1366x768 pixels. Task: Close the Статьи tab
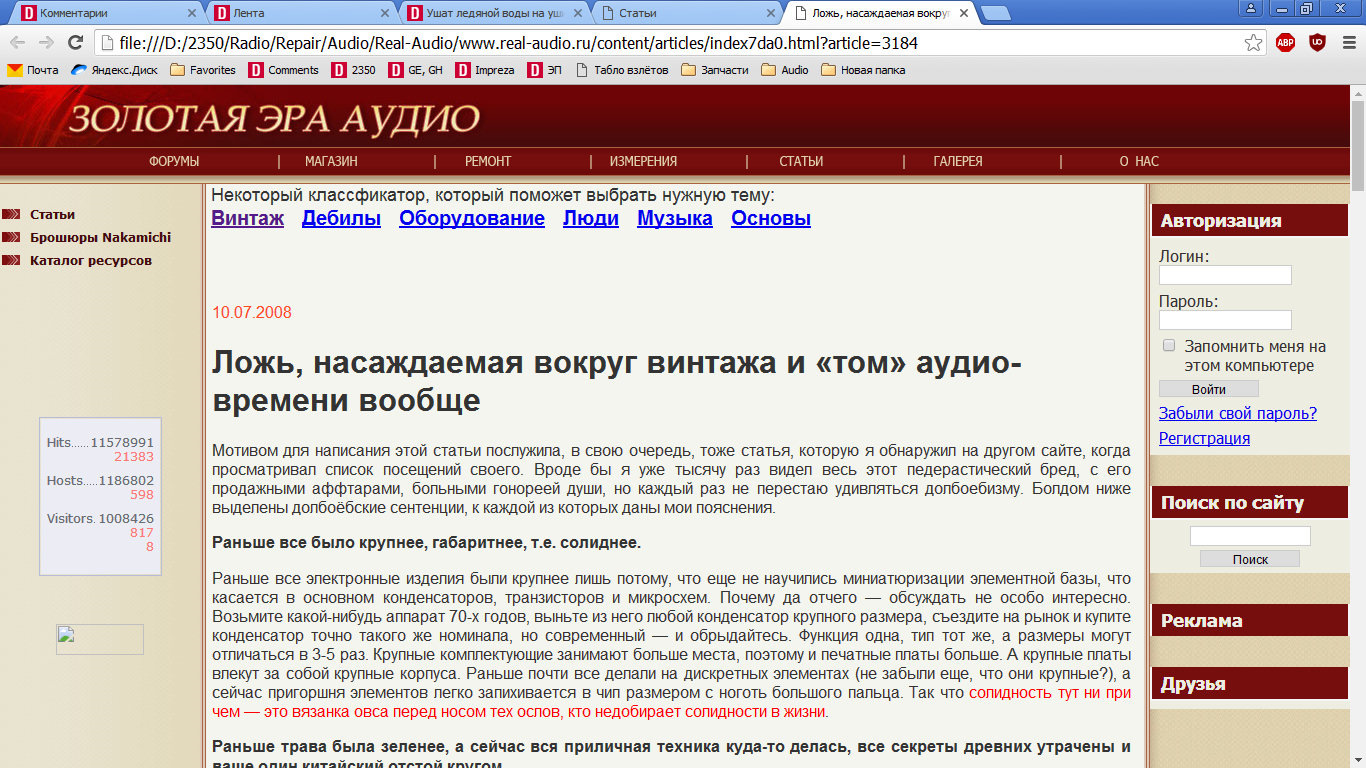tap(770, 13)
